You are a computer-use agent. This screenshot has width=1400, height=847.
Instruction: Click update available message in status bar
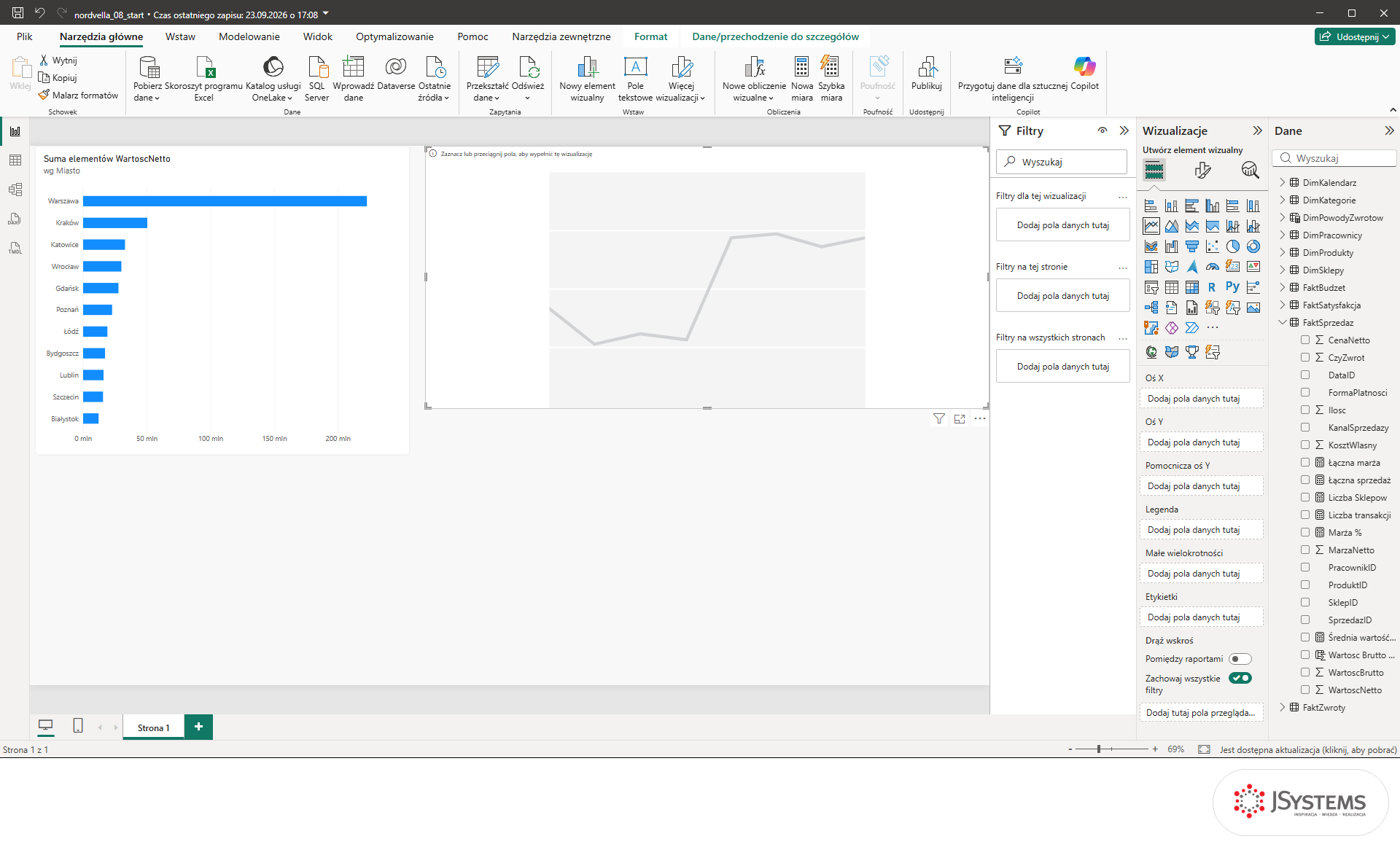click(x=1308, y=749)
